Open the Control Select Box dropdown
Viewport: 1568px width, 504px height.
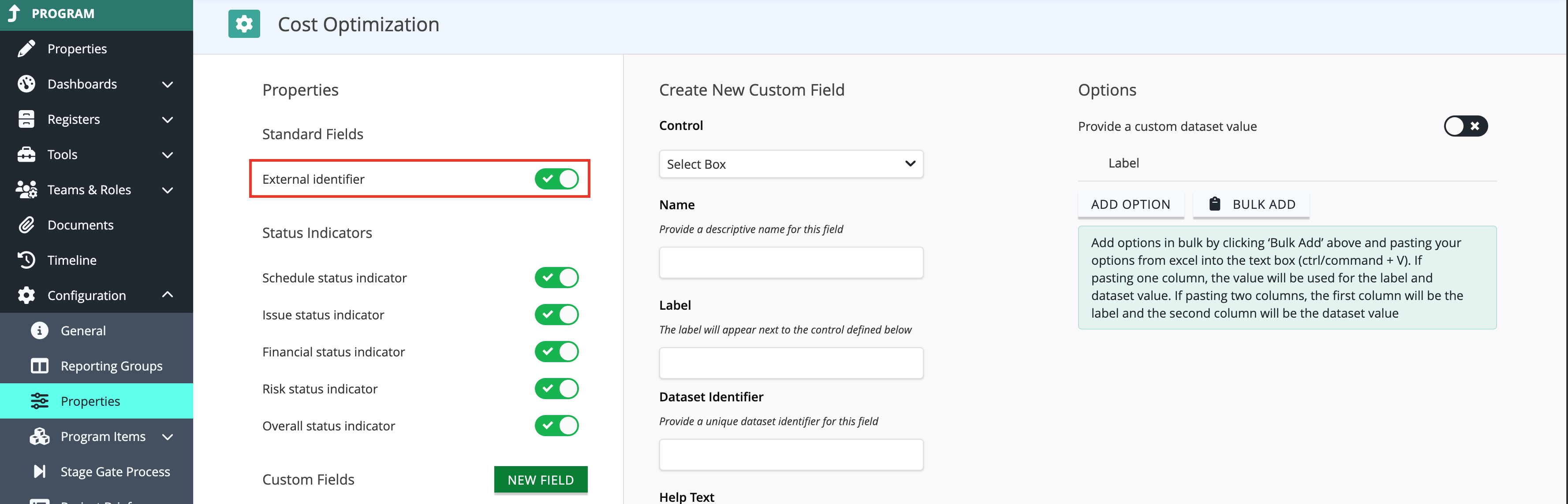(x=791, y=164)
